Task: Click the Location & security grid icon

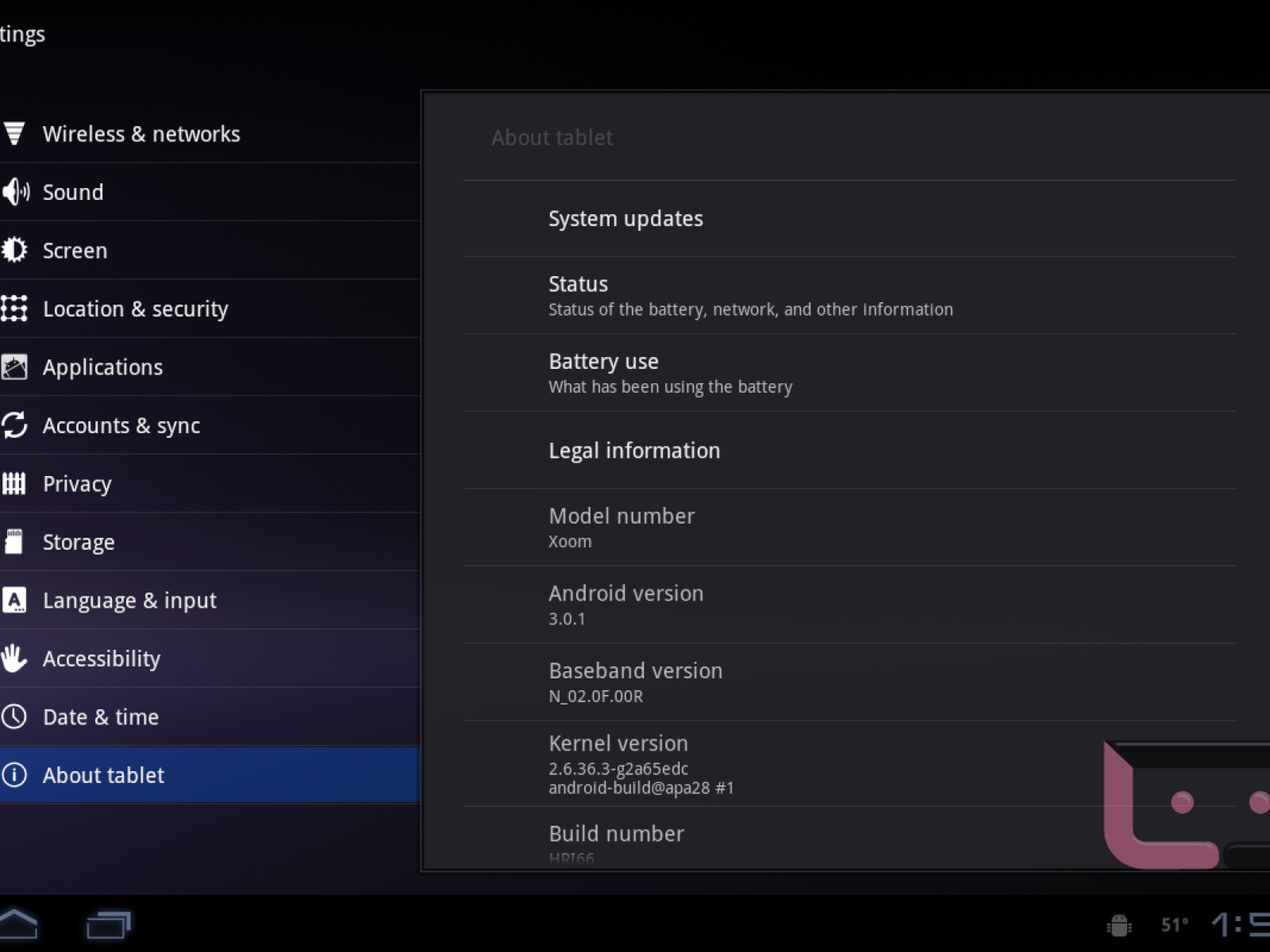Action: 14,309
